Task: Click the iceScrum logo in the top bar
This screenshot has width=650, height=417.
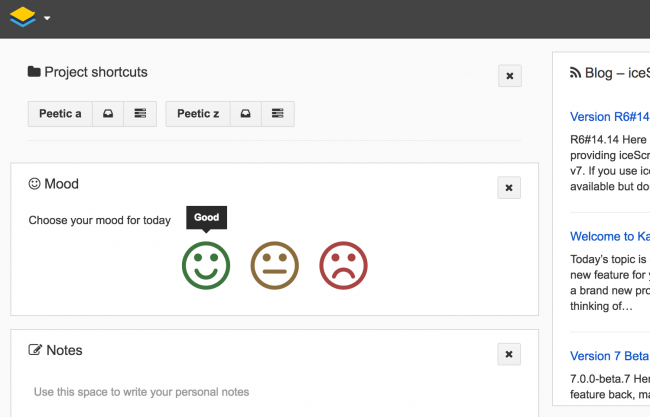Action: pos(23,17)
